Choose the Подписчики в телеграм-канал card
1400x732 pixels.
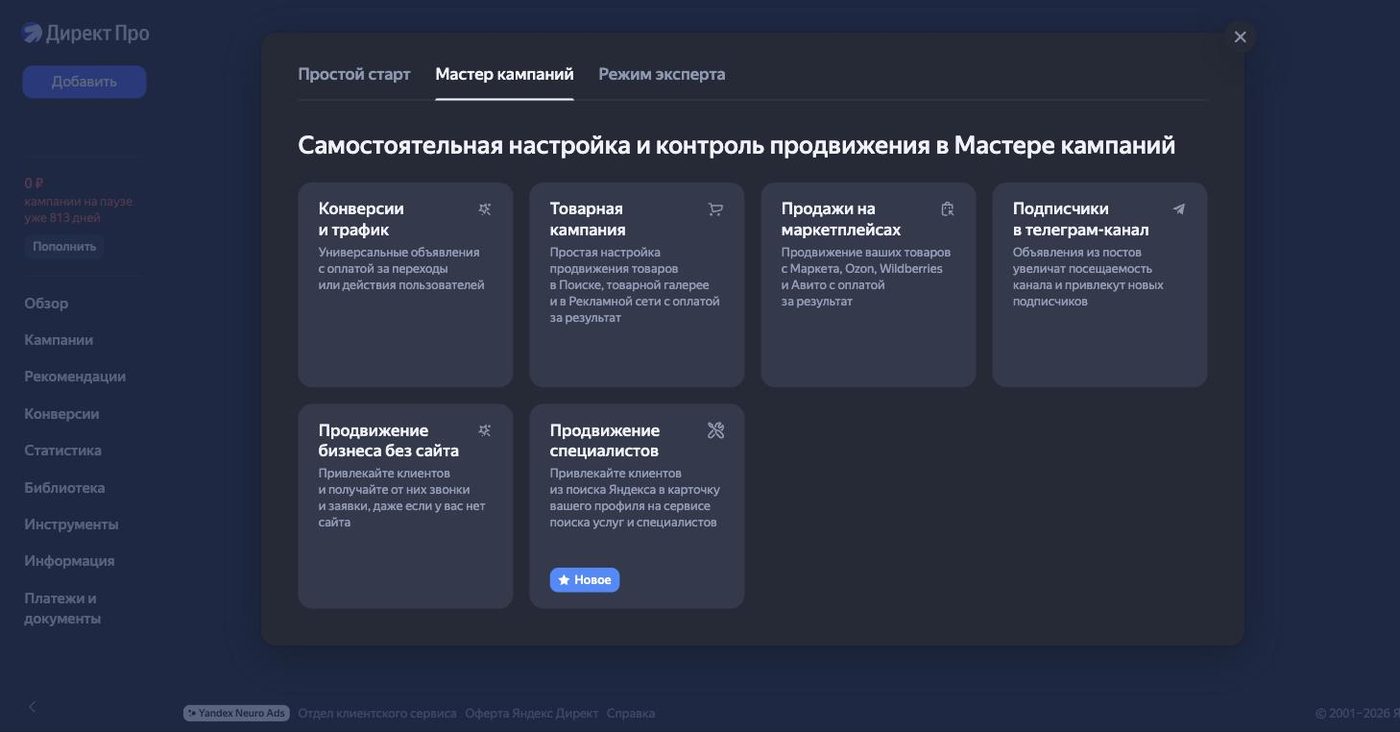point(1100,285)
